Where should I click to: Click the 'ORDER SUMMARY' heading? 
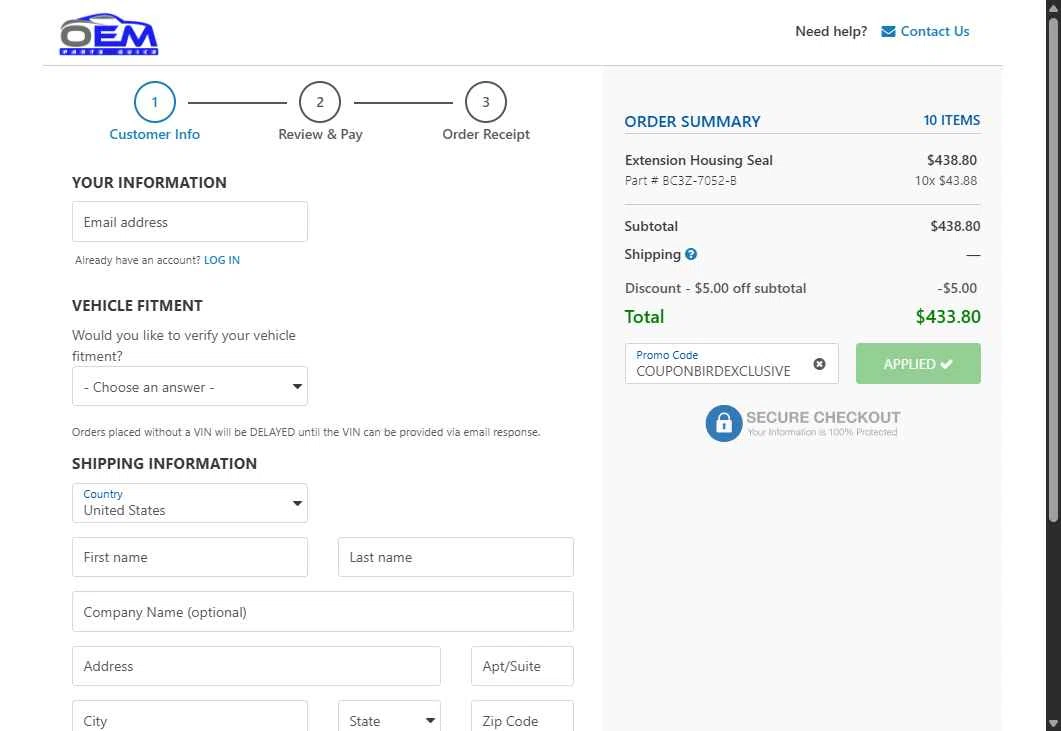(692, 122)
